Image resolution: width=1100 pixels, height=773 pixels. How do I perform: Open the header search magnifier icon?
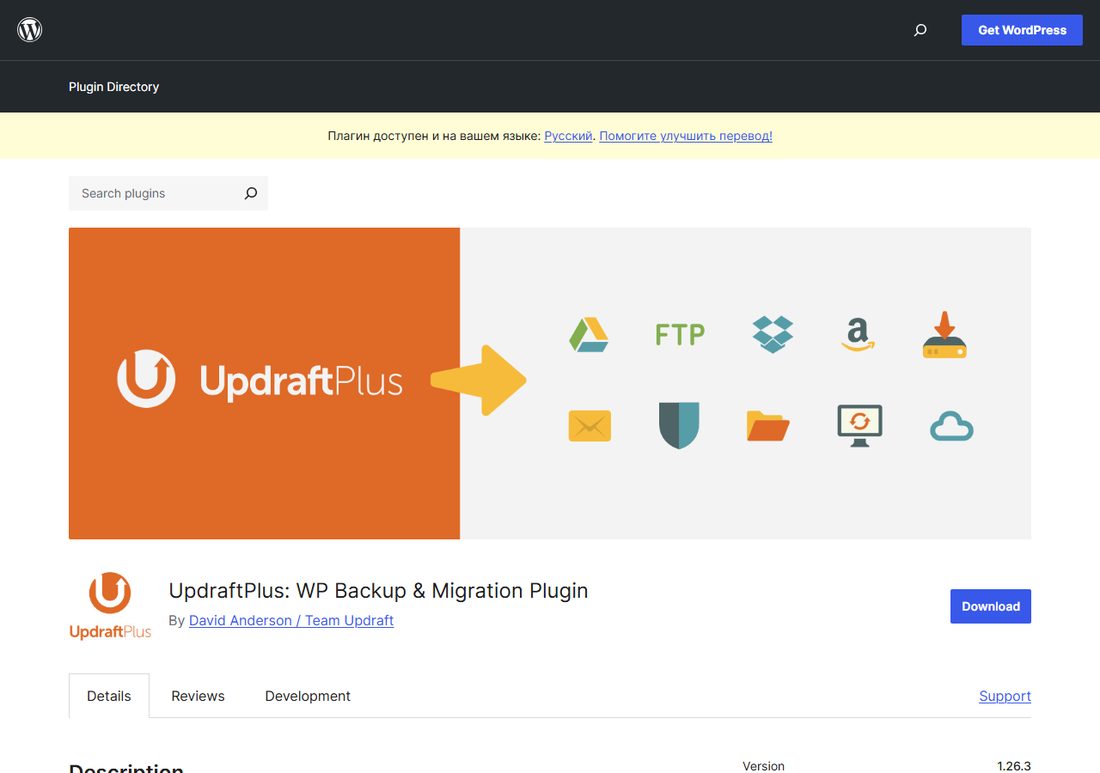click(x=920, y=30)
